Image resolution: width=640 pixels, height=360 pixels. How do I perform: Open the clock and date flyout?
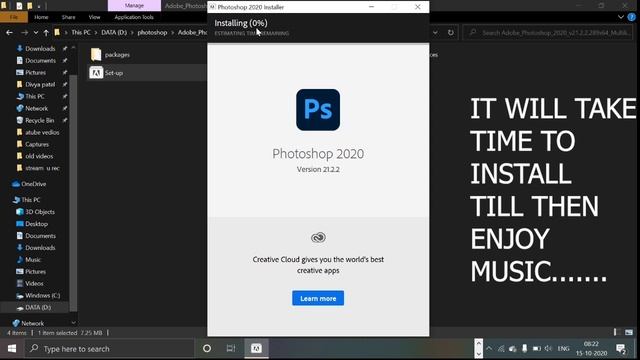591,349
